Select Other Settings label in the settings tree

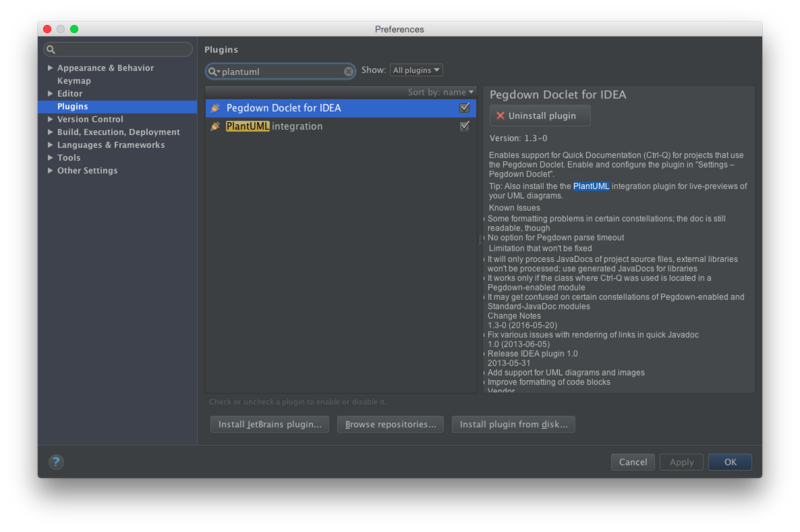[x=87, y=170]
